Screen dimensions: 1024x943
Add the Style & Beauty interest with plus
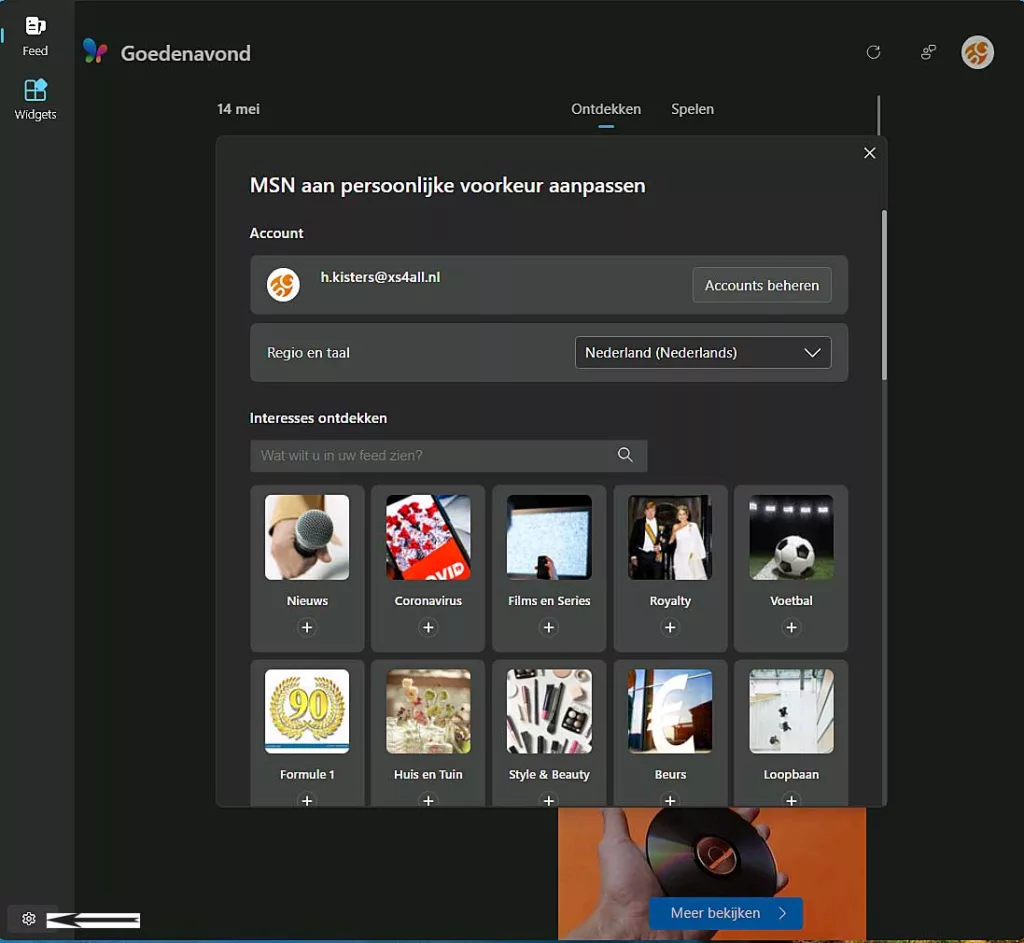pos(549,800)
